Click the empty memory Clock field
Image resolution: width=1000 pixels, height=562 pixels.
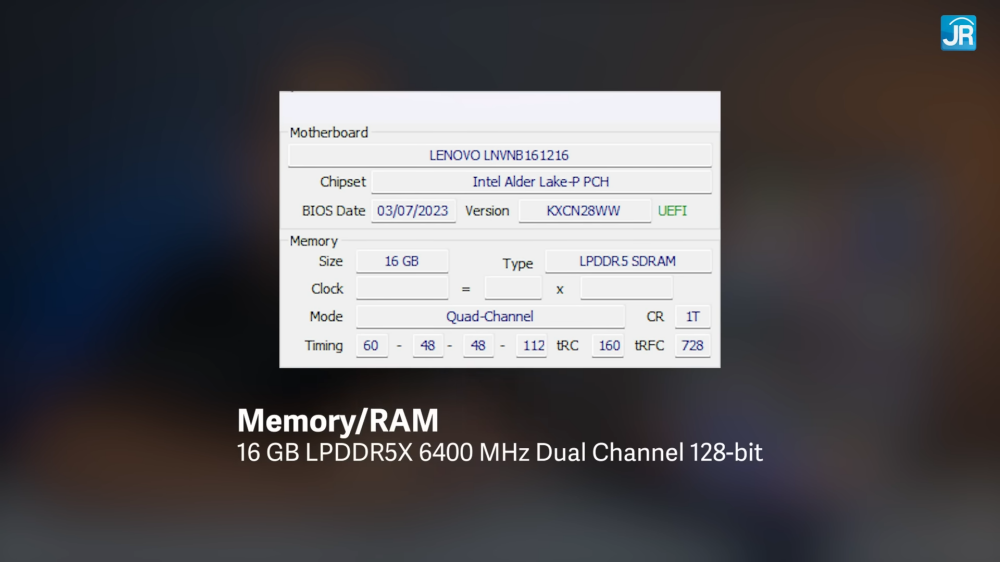(x=402, y=288)
